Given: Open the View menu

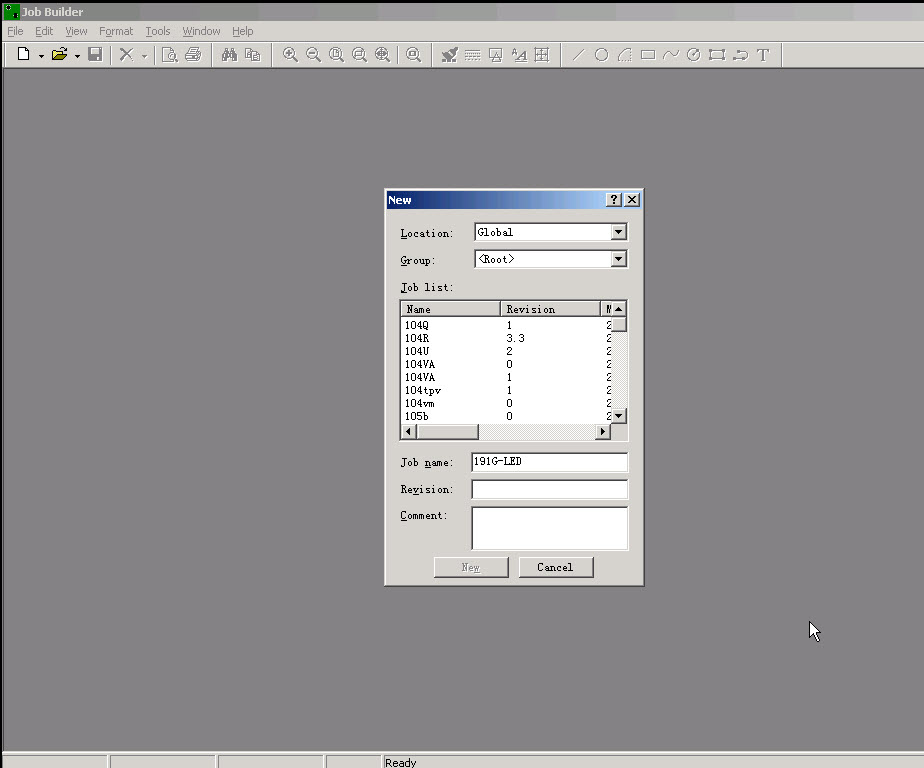Looking at the screenshot, I should pos(76,31).
